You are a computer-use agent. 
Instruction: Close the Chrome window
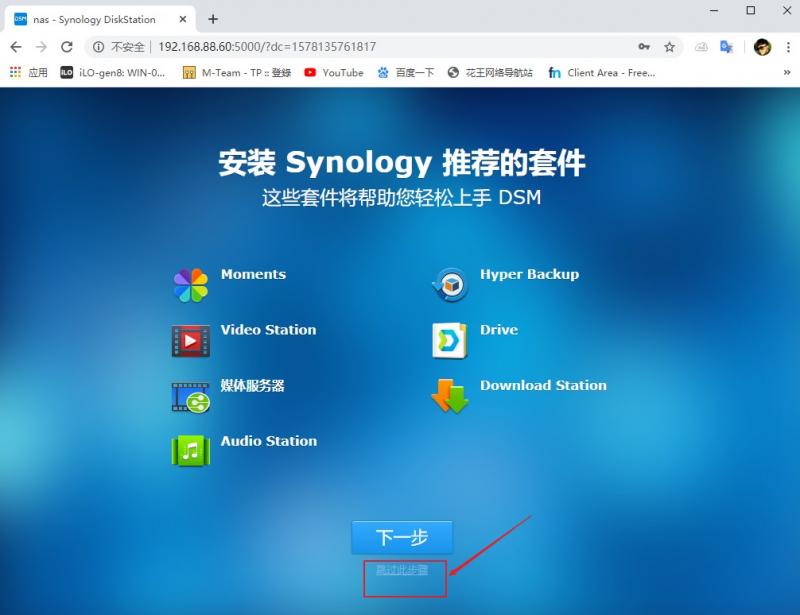tap(787, 10)
